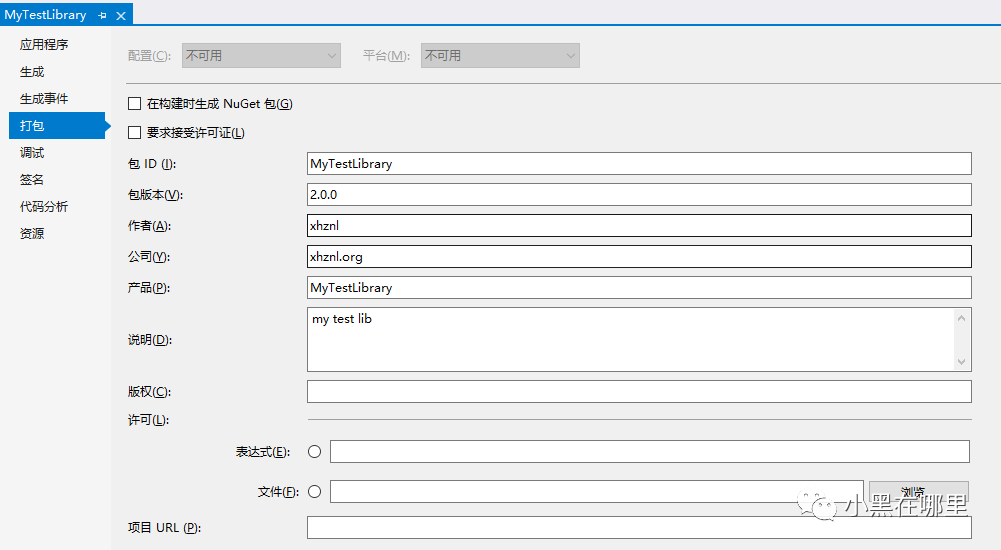Go to the 调试 page
Viewport: 1001px width, 550px height.
[32, 152]
